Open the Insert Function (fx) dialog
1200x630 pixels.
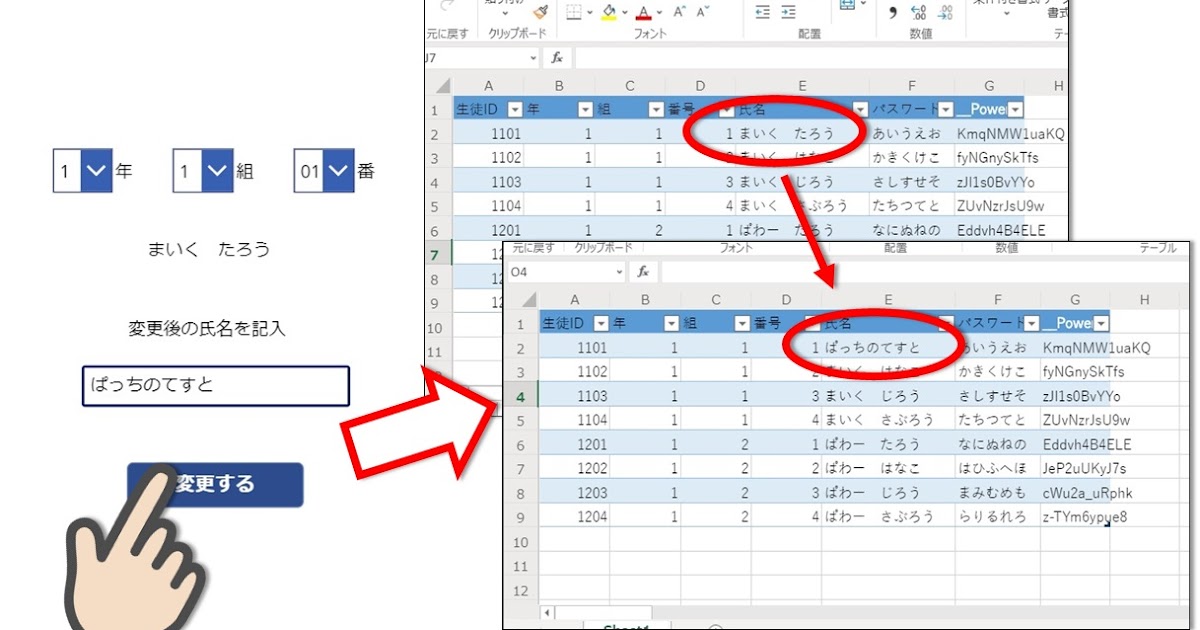(x=555, y=57)
